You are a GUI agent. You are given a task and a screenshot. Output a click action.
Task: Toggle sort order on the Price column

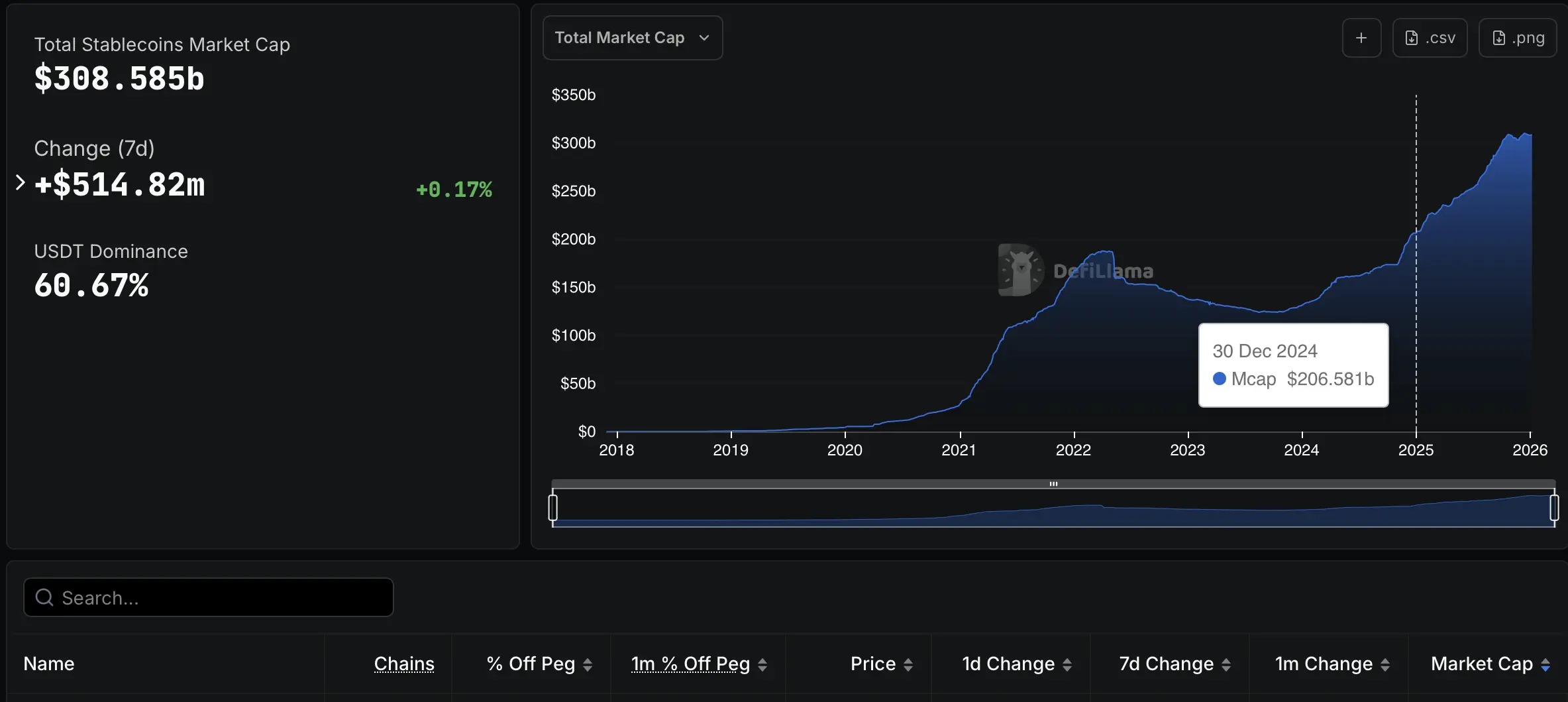pos(908,664)
